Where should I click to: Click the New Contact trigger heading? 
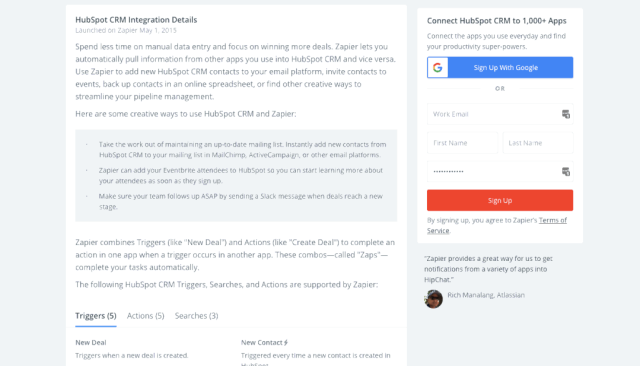262,342
